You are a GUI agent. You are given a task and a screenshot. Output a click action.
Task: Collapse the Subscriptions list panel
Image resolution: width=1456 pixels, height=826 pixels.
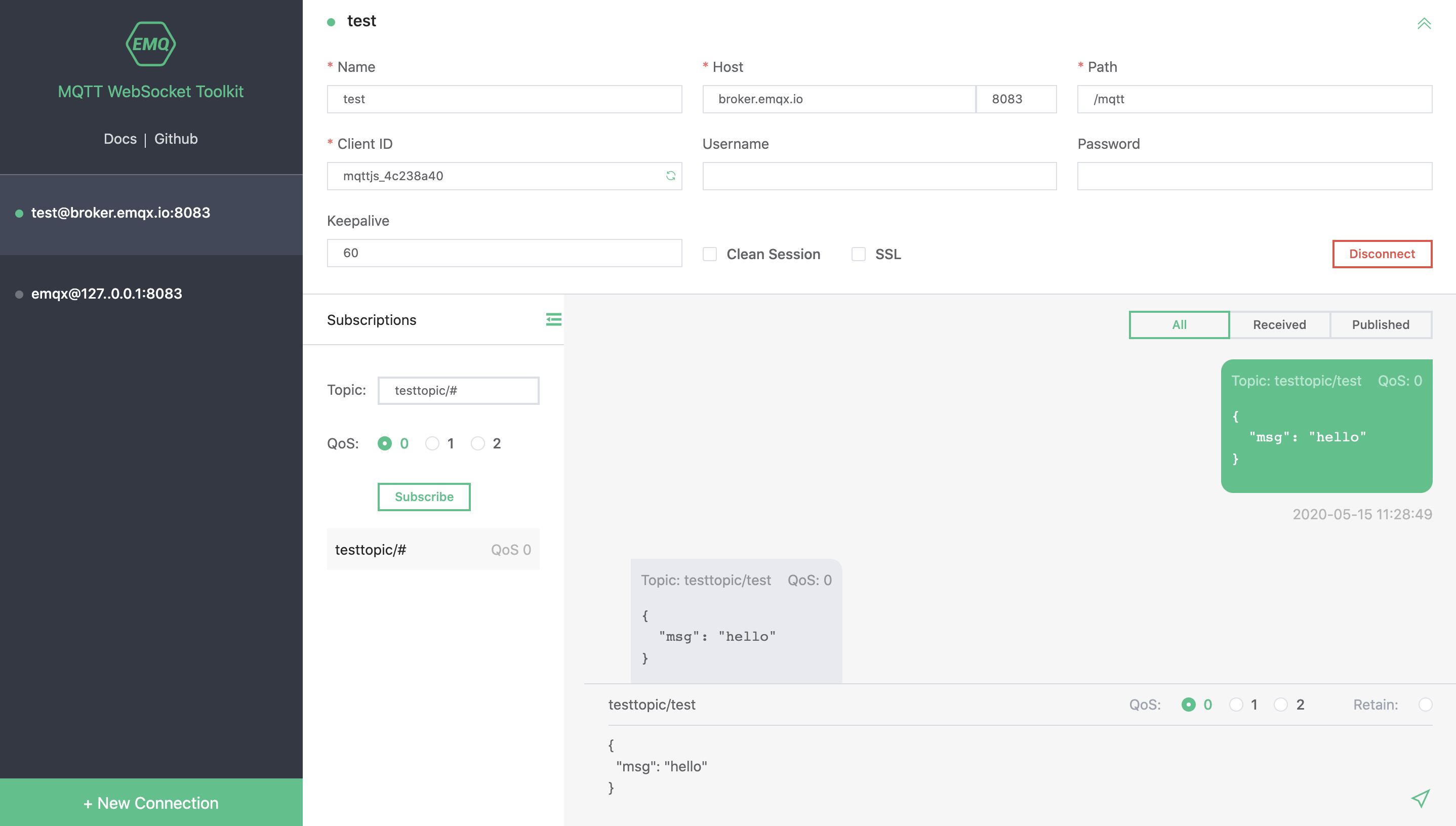click(553, 319)
